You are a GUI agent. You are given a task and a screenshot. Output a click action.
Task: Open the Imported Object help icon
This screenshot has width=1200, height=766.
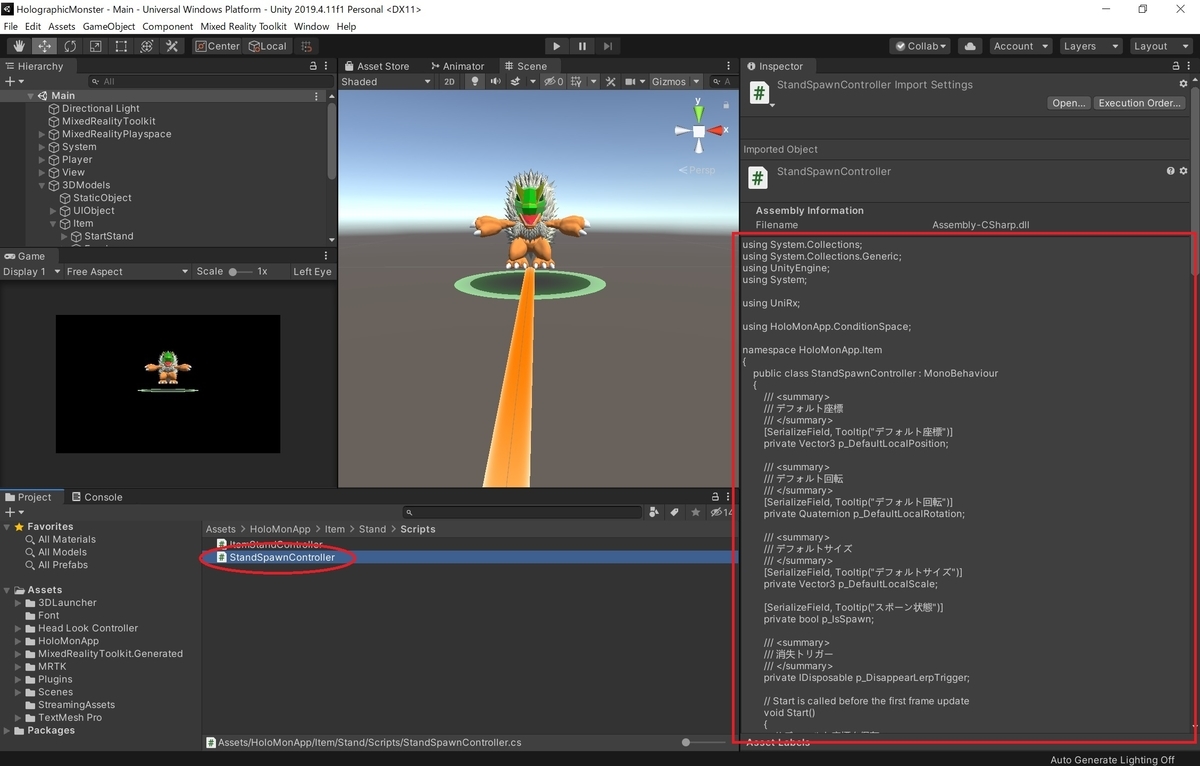(x=1170, y=171)
